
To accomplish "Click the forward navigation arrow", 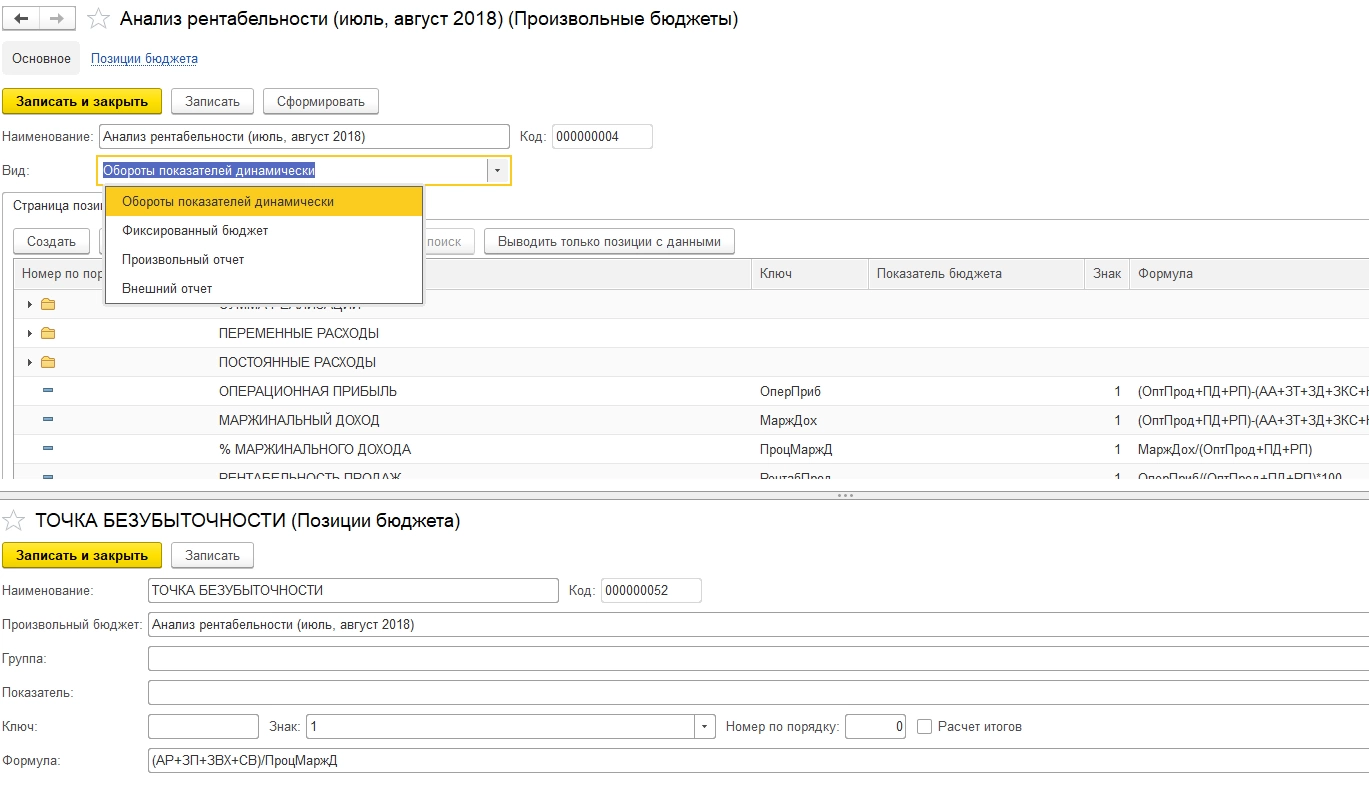I will point(57,19).
